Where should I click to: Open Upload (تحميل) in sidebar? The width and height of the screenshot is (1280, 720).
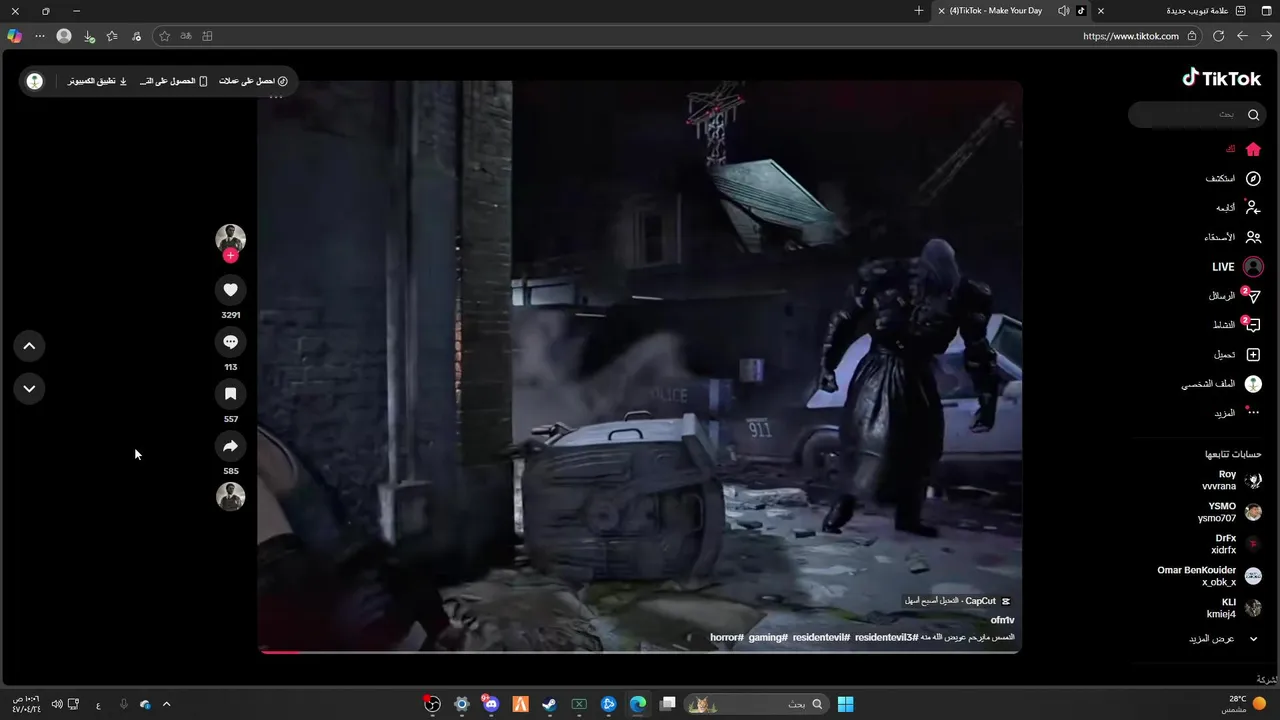[1237, 355]
